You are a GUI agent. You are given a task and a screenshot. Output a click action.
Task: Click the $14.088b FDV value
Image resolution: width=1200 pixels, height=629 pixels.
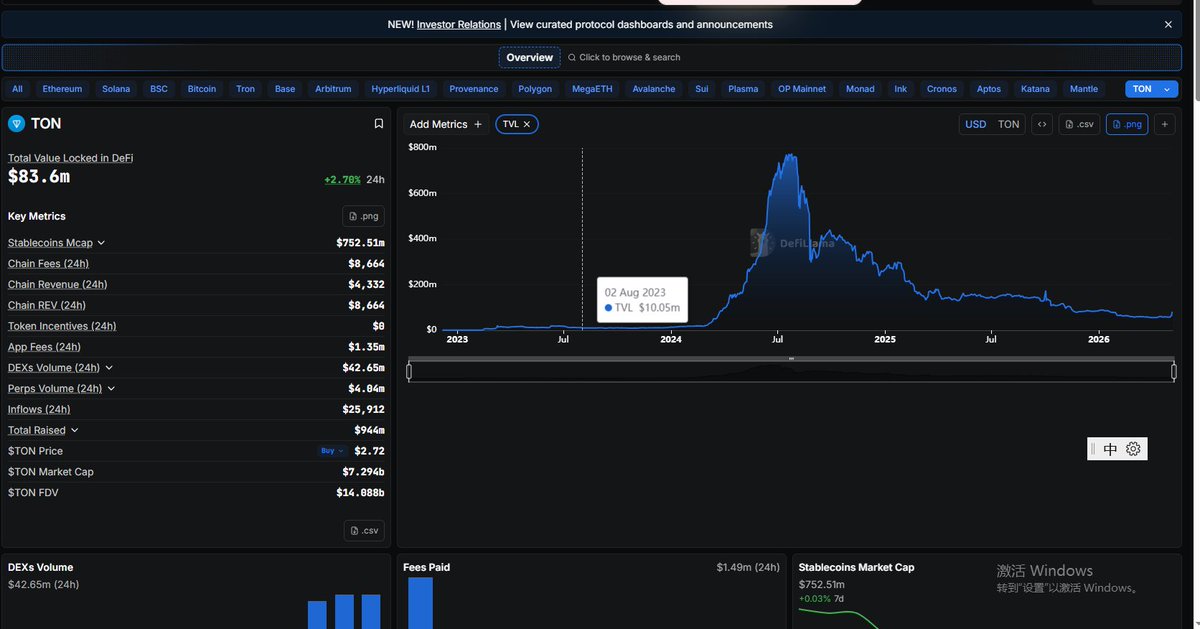point(360,493)
